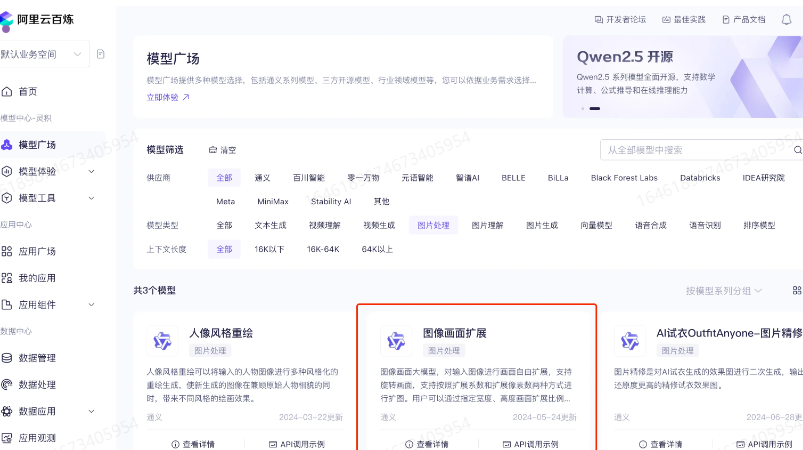
Task: Select 64K以上 context length
Action: pyautogui.click(x=377, y=249)
